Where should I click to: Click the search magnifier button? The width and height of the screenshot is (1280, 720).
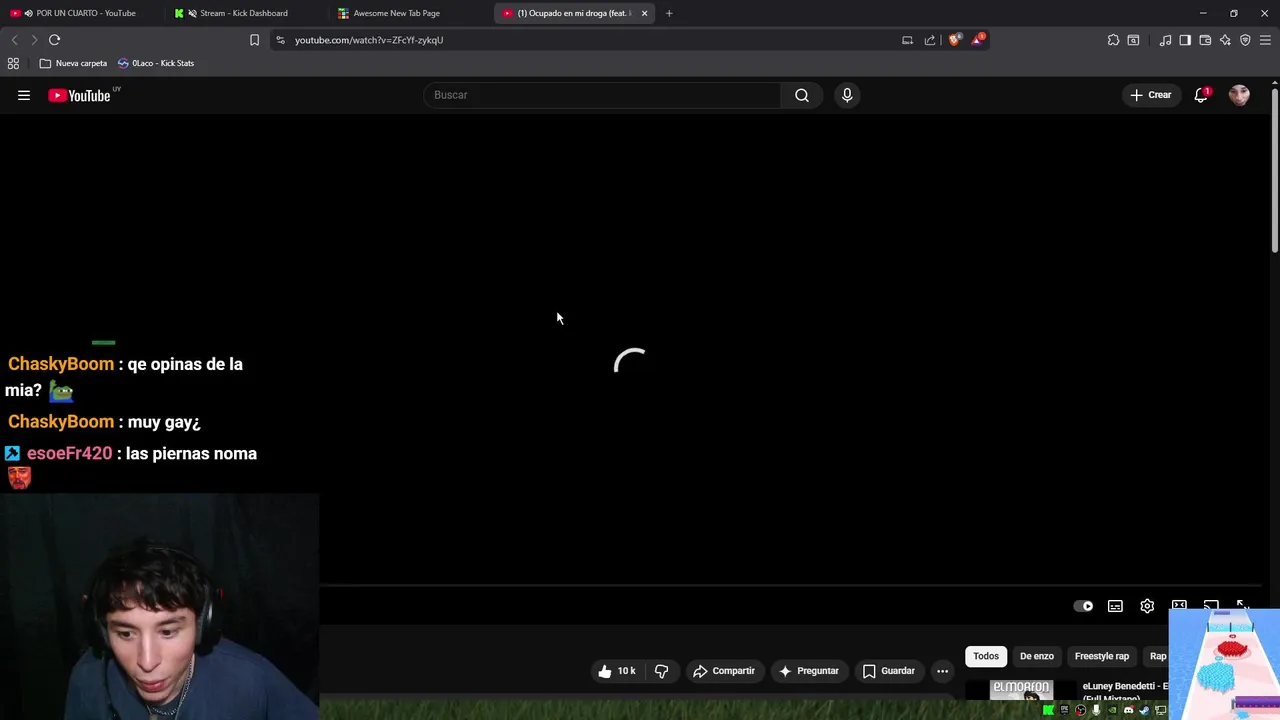click(802, 95)
